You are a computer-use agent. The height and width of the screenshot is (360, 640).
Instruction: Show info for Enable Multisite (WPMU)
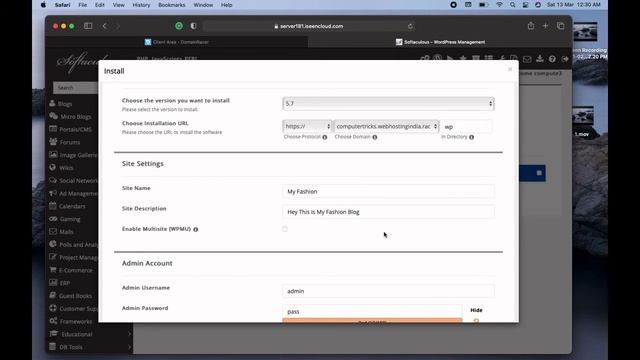click(196, 229)
